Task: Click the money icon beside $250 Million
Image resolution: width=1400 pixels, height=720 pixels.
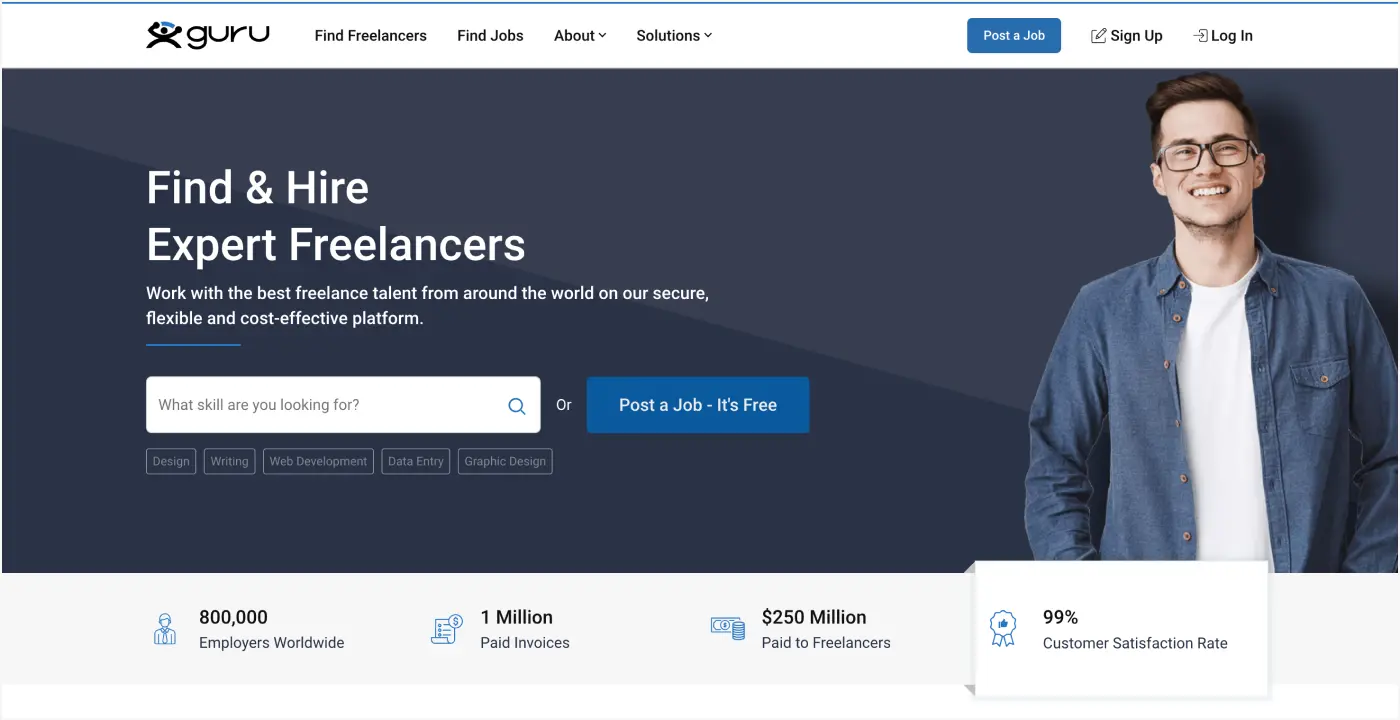Action: pos(727,628)
